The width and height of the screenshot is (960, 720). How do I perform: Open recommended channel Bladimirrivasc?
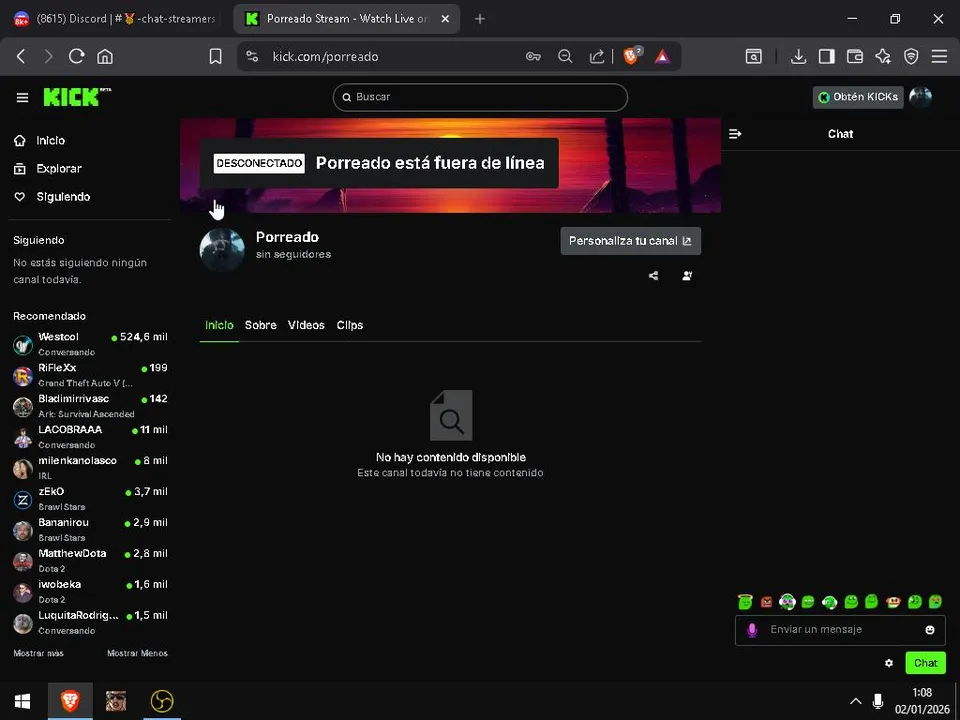pos(90,406)
